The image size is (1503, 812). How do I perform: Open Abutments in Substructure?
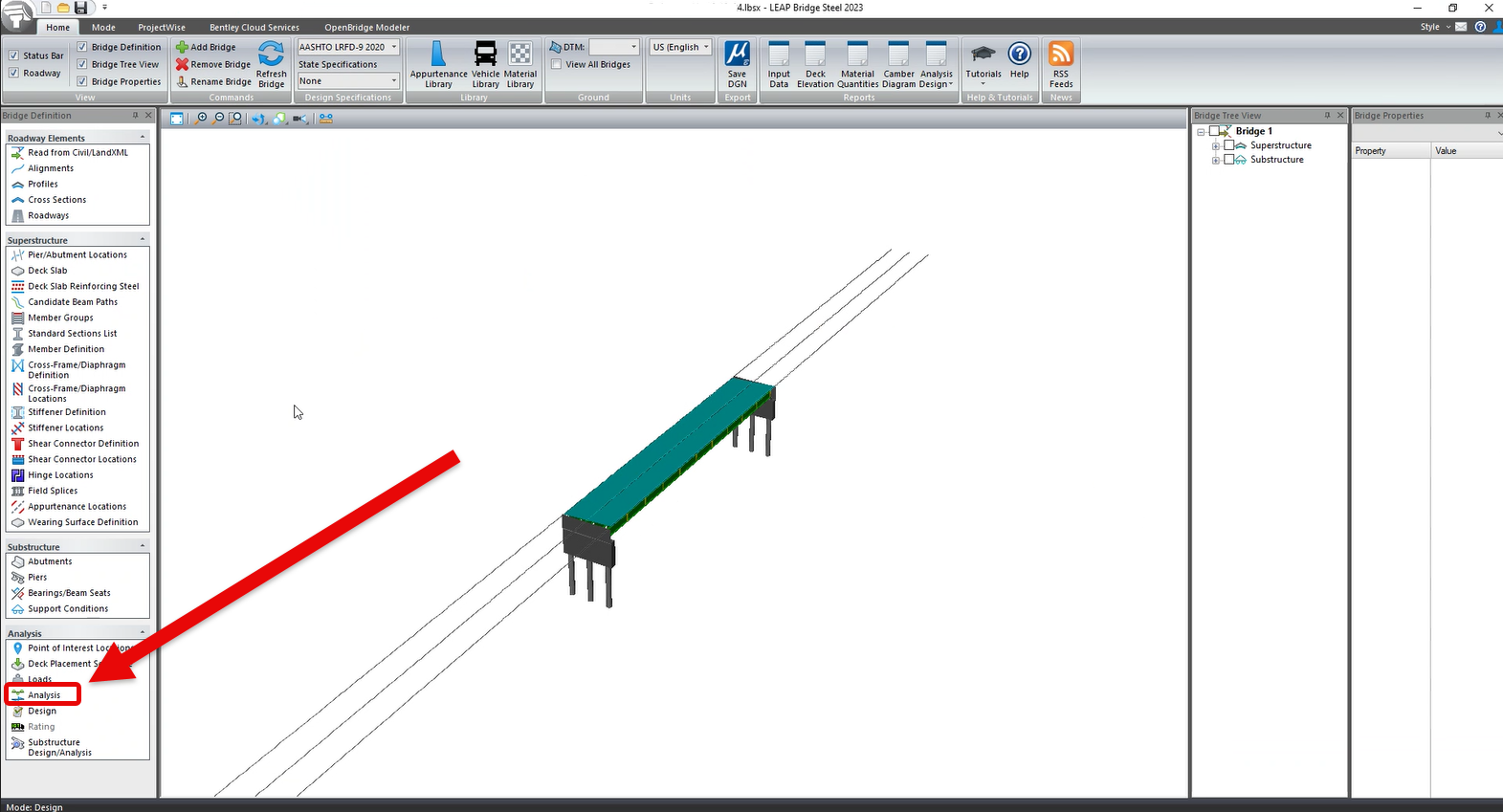50,561
